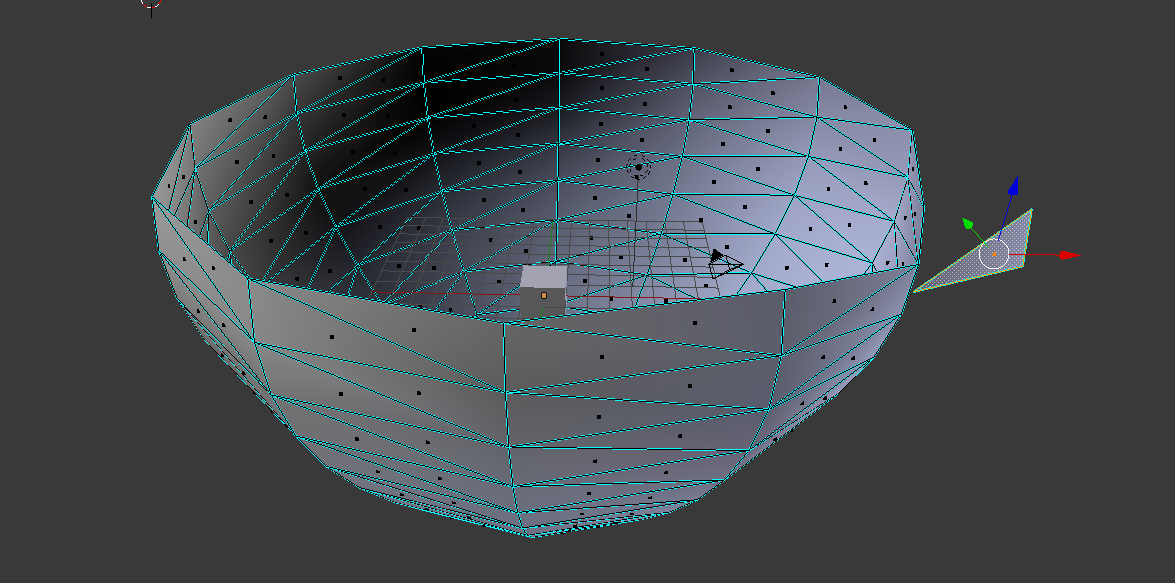Click the green Y-axis manipulator handle
This screenshot has width=1175, height=583.
tap(968, 223)
